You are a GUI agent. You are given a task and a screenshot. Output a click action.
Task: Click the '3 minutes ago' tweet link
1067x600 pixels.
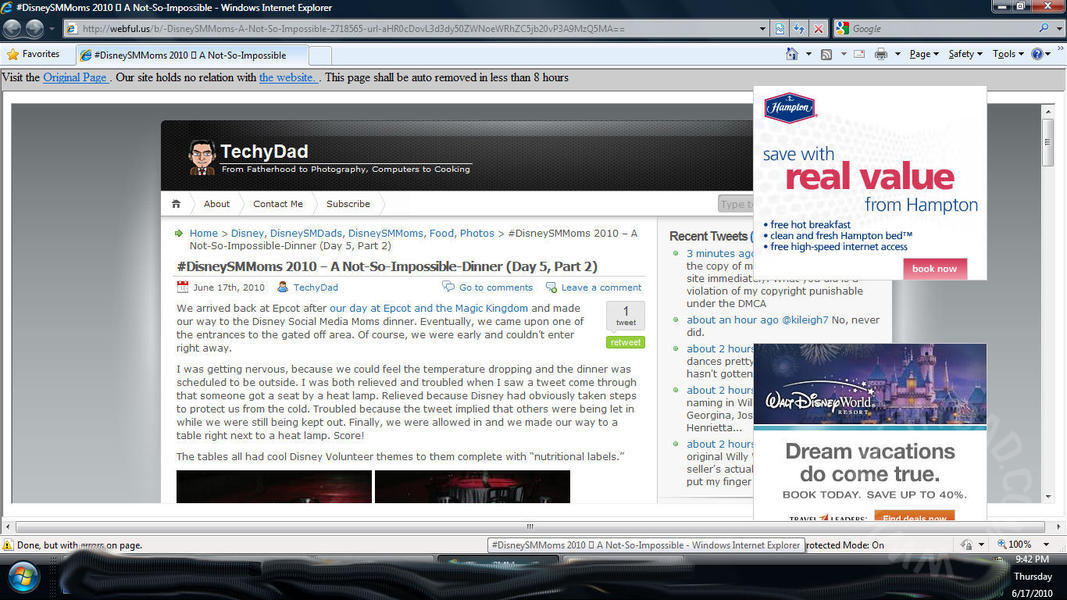[719, 253]
